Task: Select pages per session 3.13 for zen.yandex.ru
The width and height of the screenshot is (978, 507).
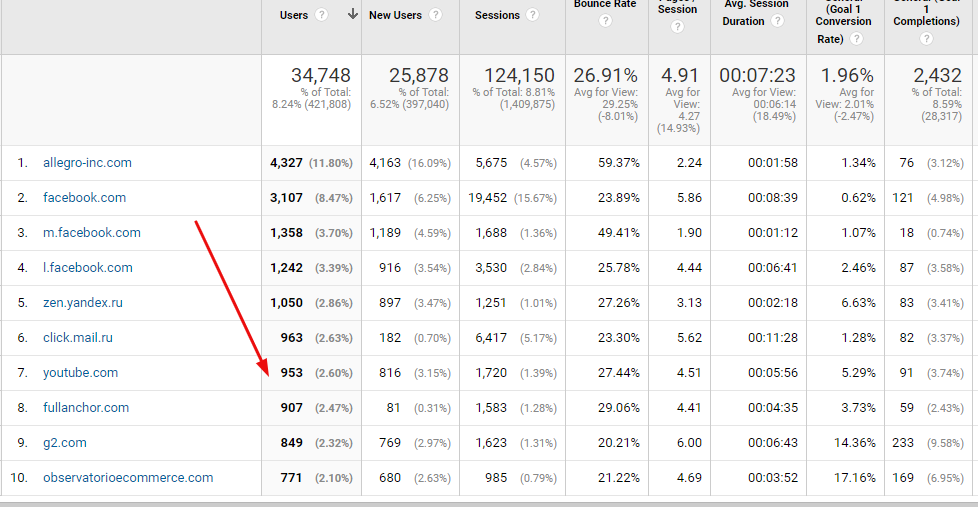Action: point(689,302)
